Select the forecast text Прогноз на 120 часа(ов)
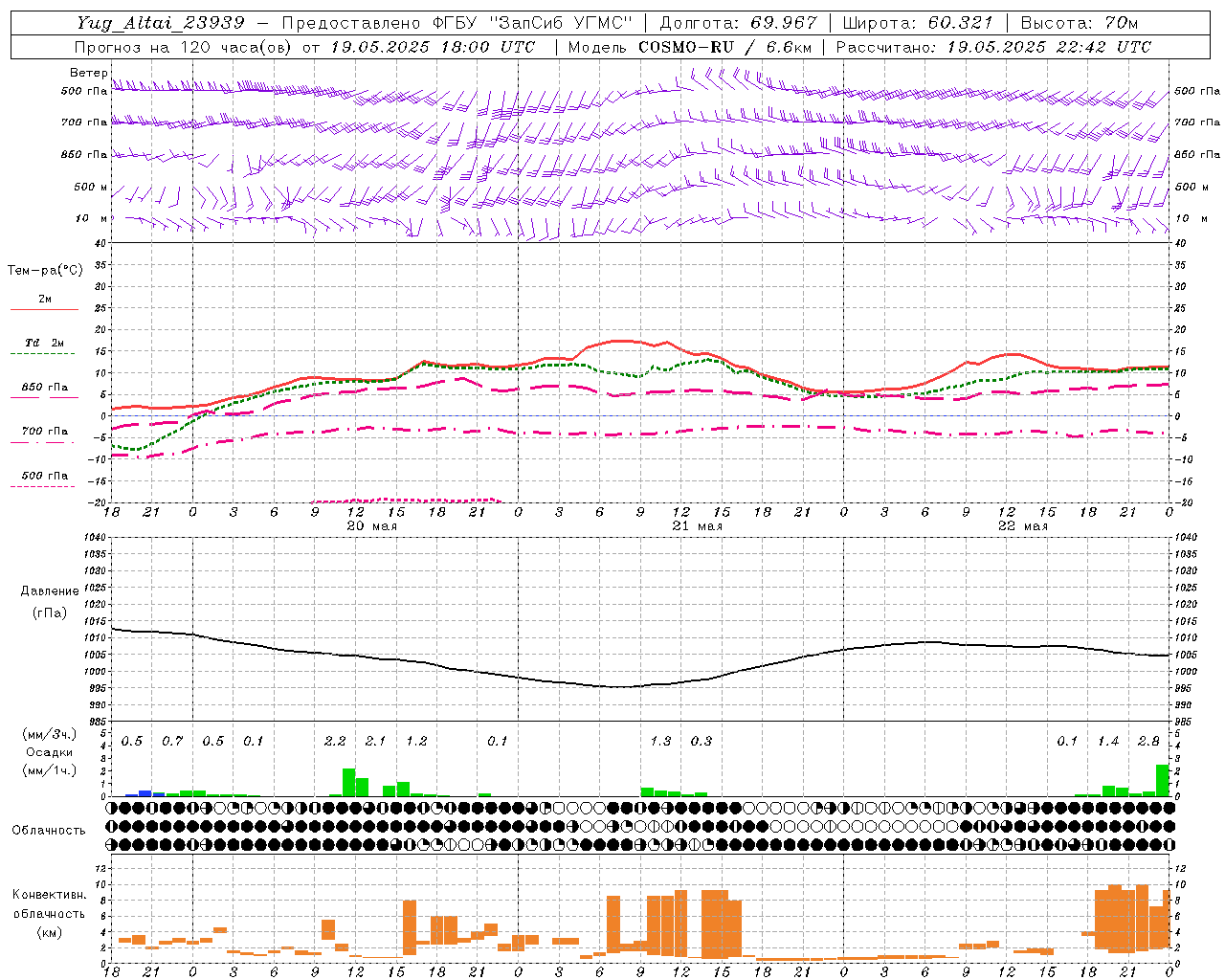Viewport: 1225px width, 980px height. pyautogui.click(x=185, y=47)
